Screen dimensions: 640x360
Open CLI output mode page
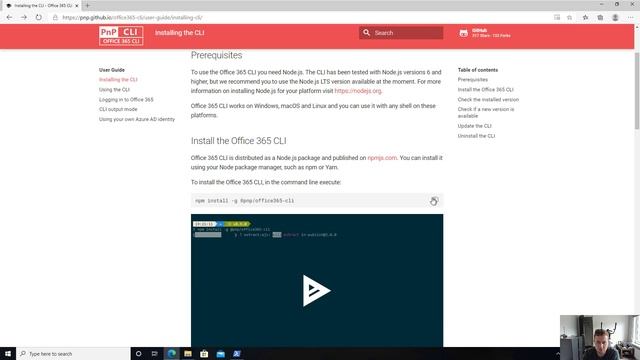pyautogui.click(x=118, y=109)
